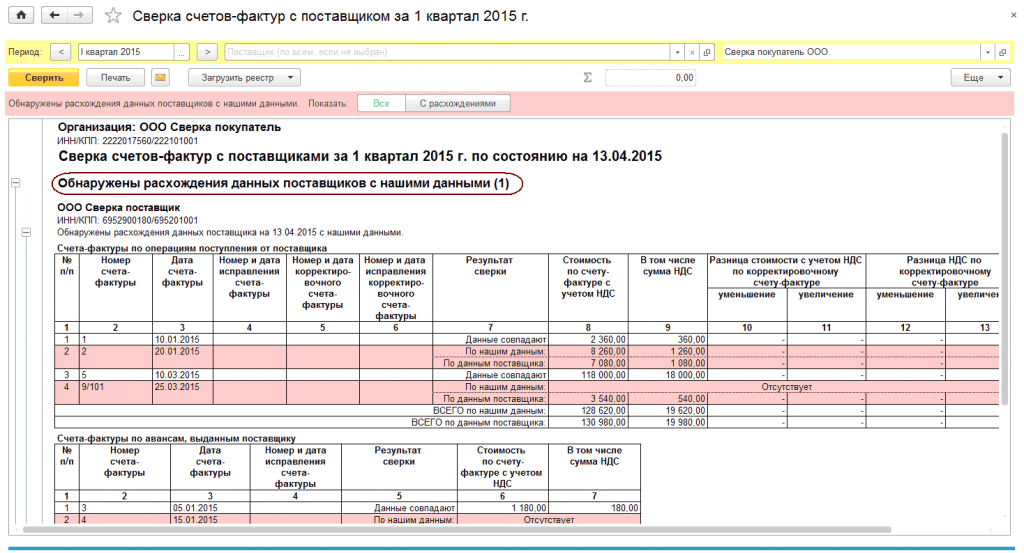Screen dimensions: 1024x553
Task: Go back with the left arrow
Action: coord(54,16)
